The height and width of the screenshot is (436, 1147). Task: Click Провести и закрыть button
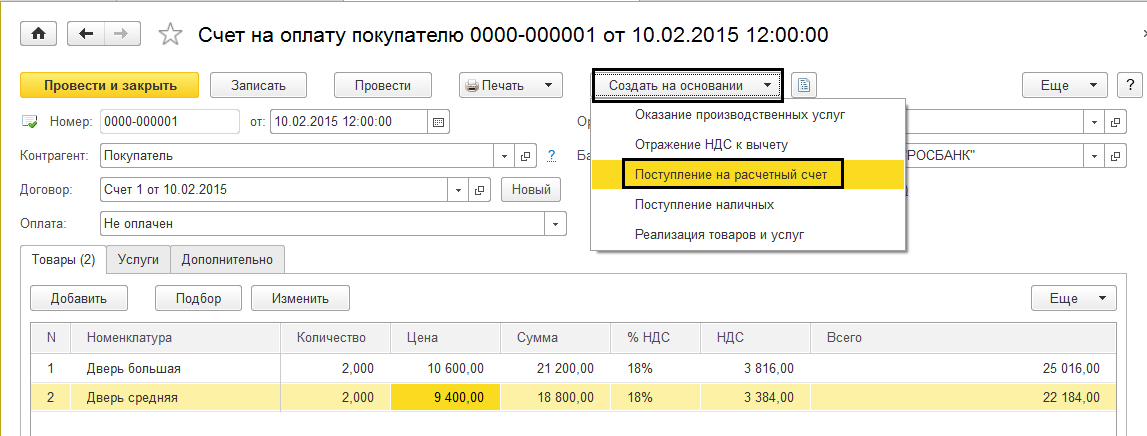pyautogui.click(x=110, y=85)
